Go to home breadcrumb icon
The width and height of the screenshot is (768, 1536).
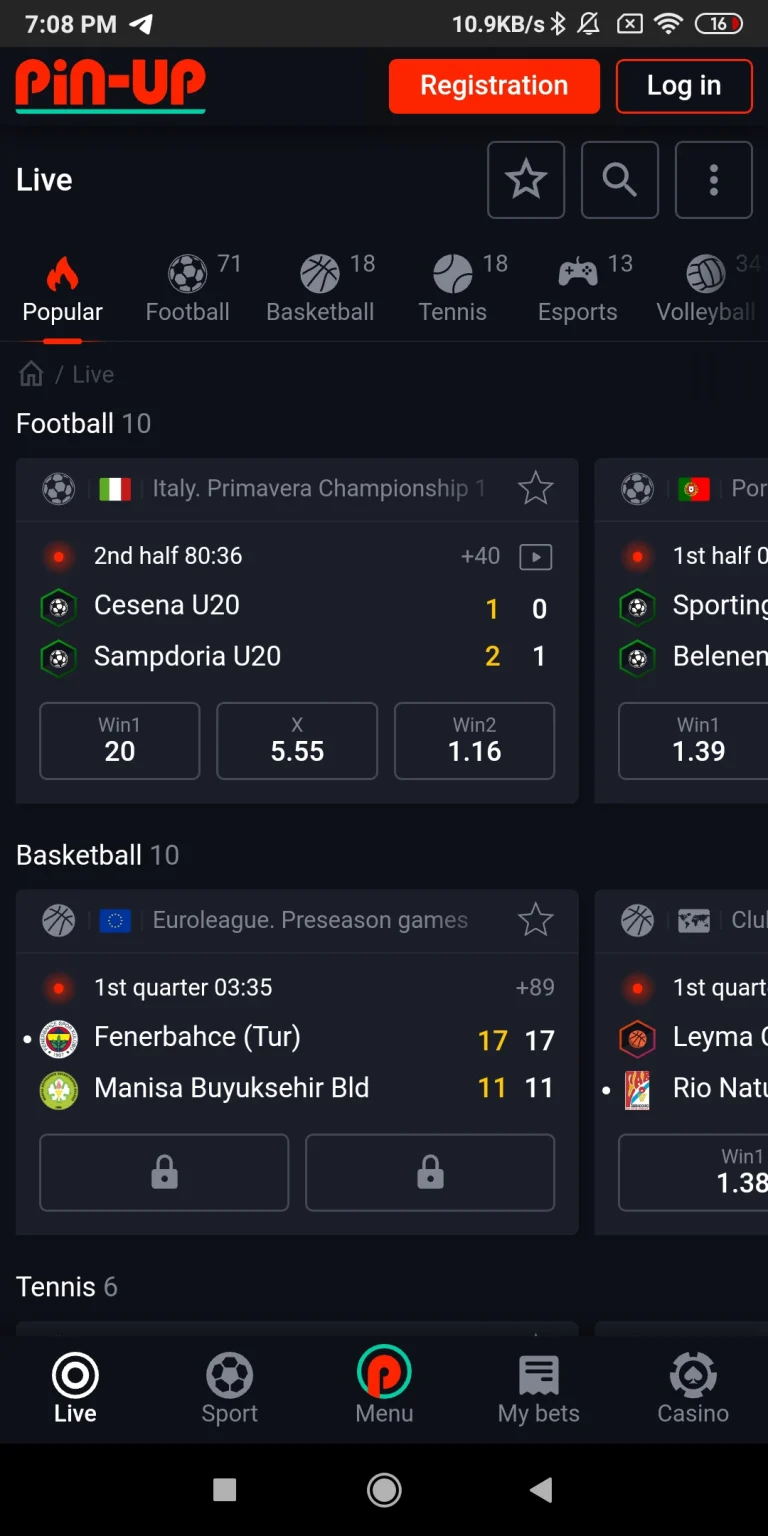coord(32,374)
